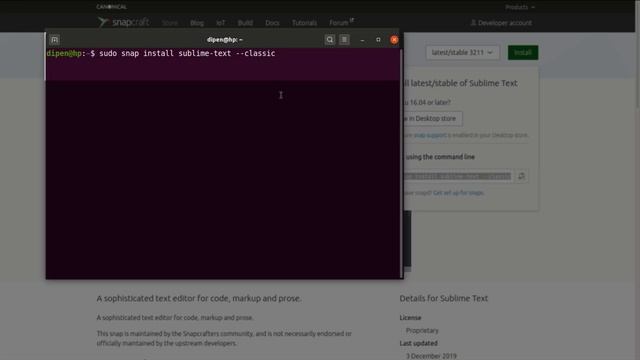Screen dimensions: 640x360
Task: Maximize the terminal window
Action: pos(378,40)
